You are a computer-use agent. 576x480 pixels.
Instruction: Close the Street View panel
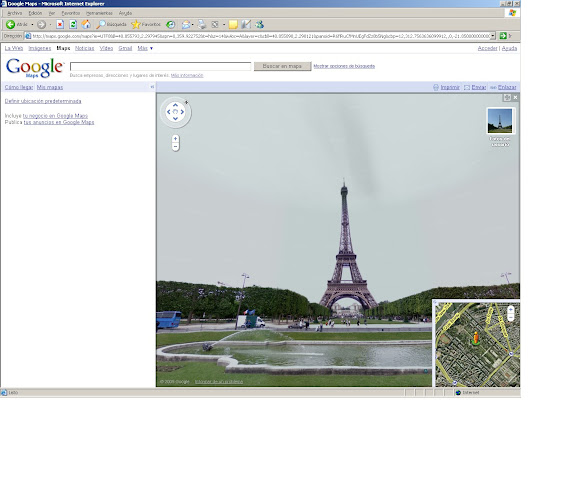(x=515, y=97)
